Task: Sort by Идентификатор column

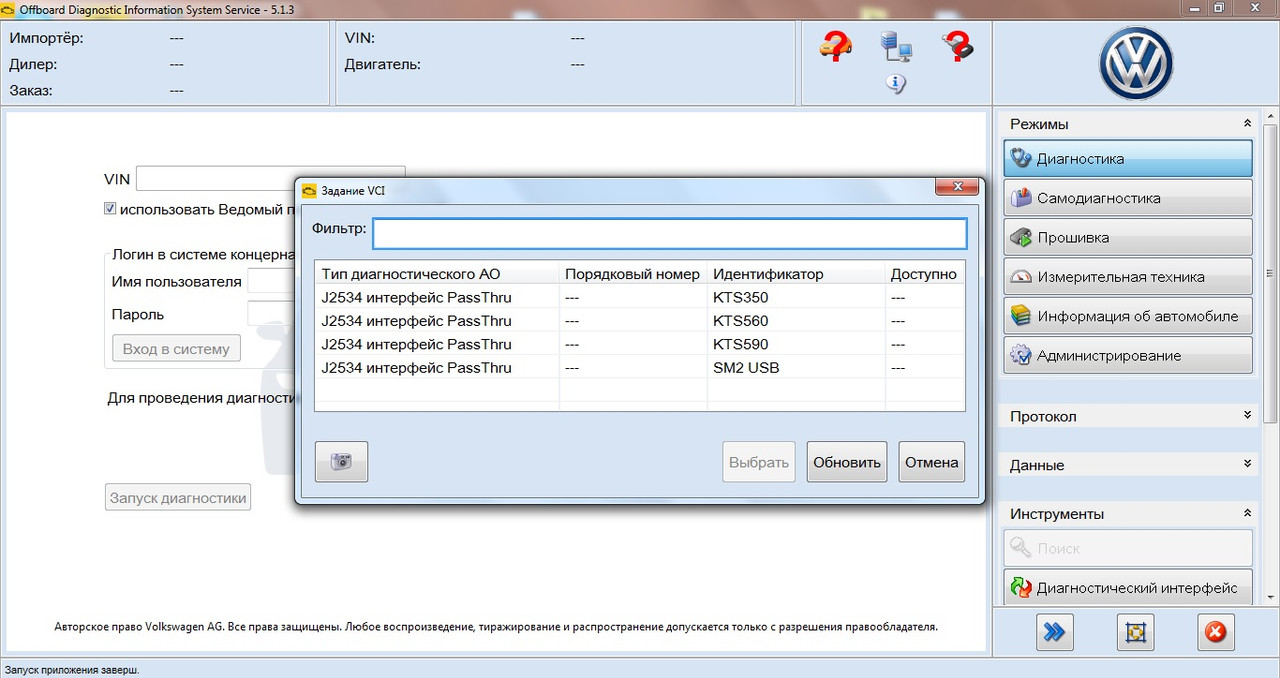Action: 796,274
